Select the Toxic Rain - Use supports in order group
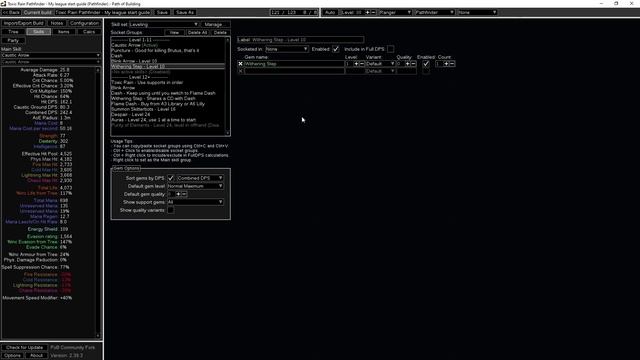The width and height of the screenshot is (640, 360). coord(168,82)
